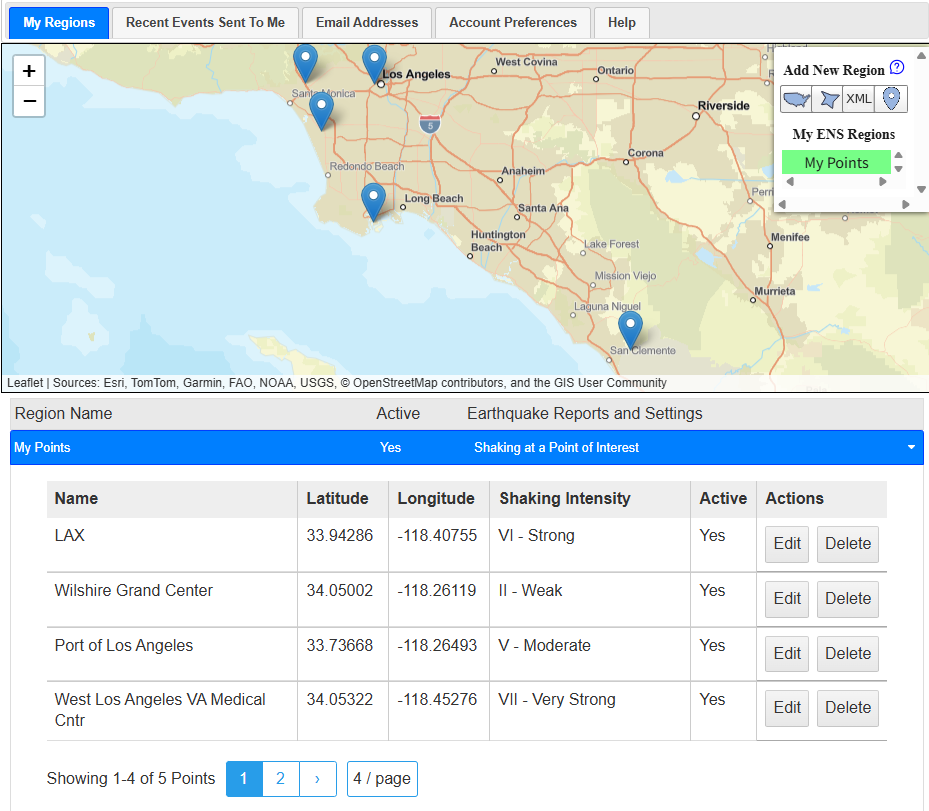This screenshot has width=929, height=811.
Task: Select the map pin near Santa Monica
Action: 305,63
